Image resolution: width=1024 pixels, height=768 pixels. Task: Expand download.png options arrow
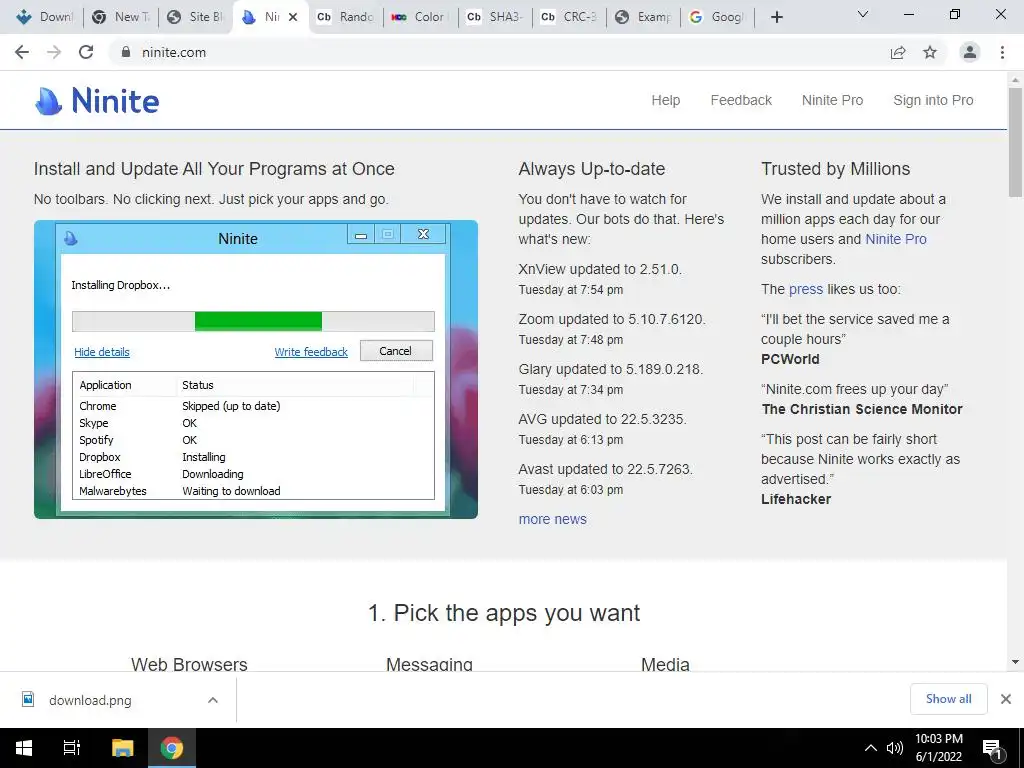click(212, 700)
